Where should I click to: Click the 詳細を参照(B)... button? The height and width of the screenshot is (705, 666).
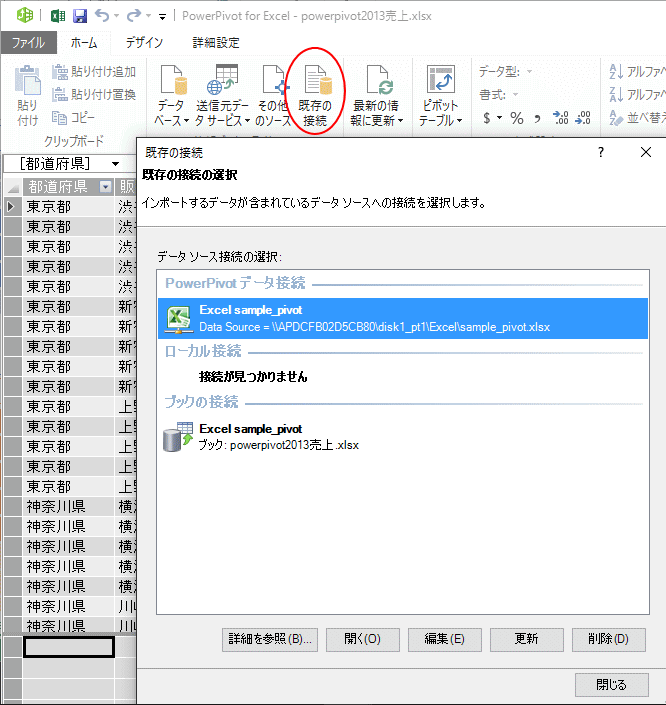[270, 639]
